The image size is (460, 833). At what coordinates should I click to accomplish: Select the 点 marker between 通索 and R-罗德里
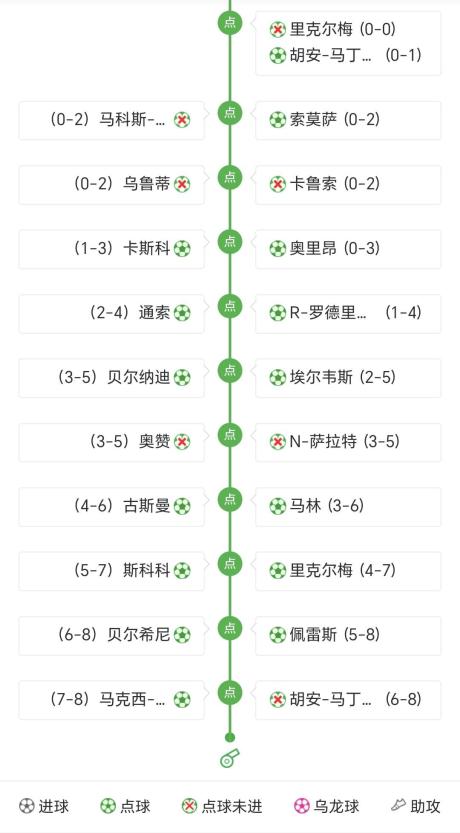point(230,307)
